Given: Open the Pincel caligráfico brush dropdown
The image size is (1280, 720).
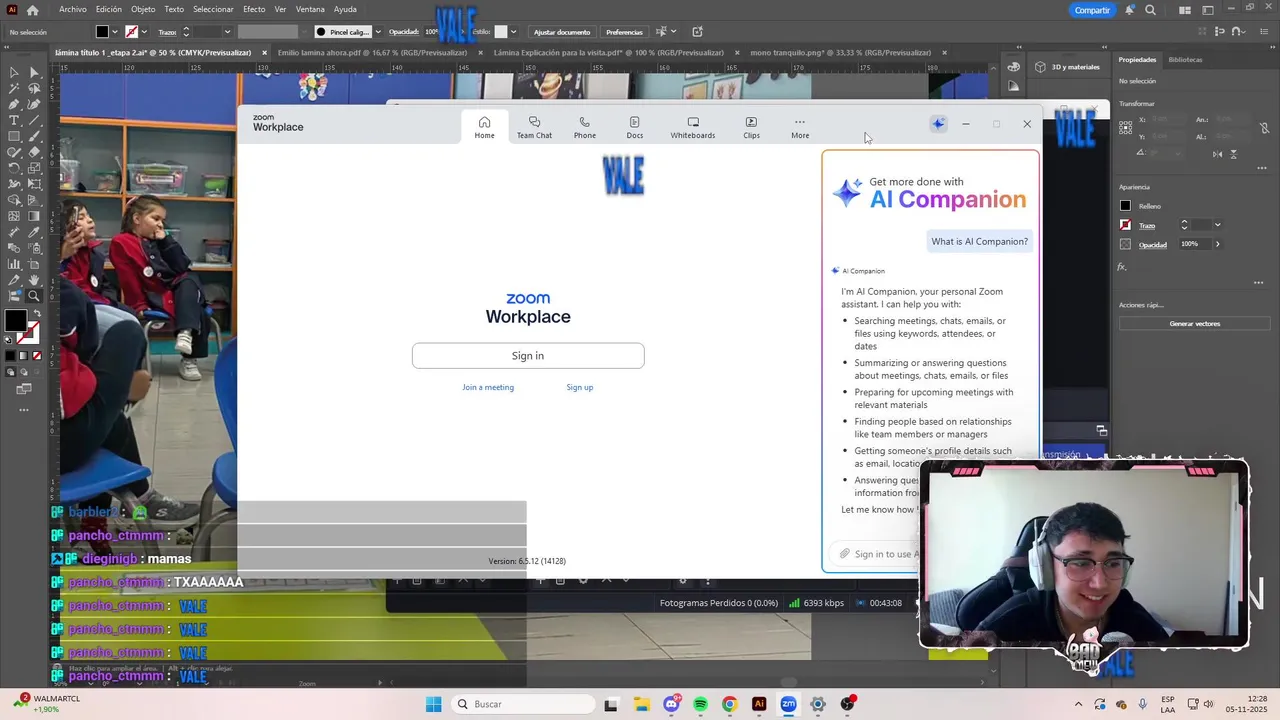Looking at the screenshot, I should 378,32.
